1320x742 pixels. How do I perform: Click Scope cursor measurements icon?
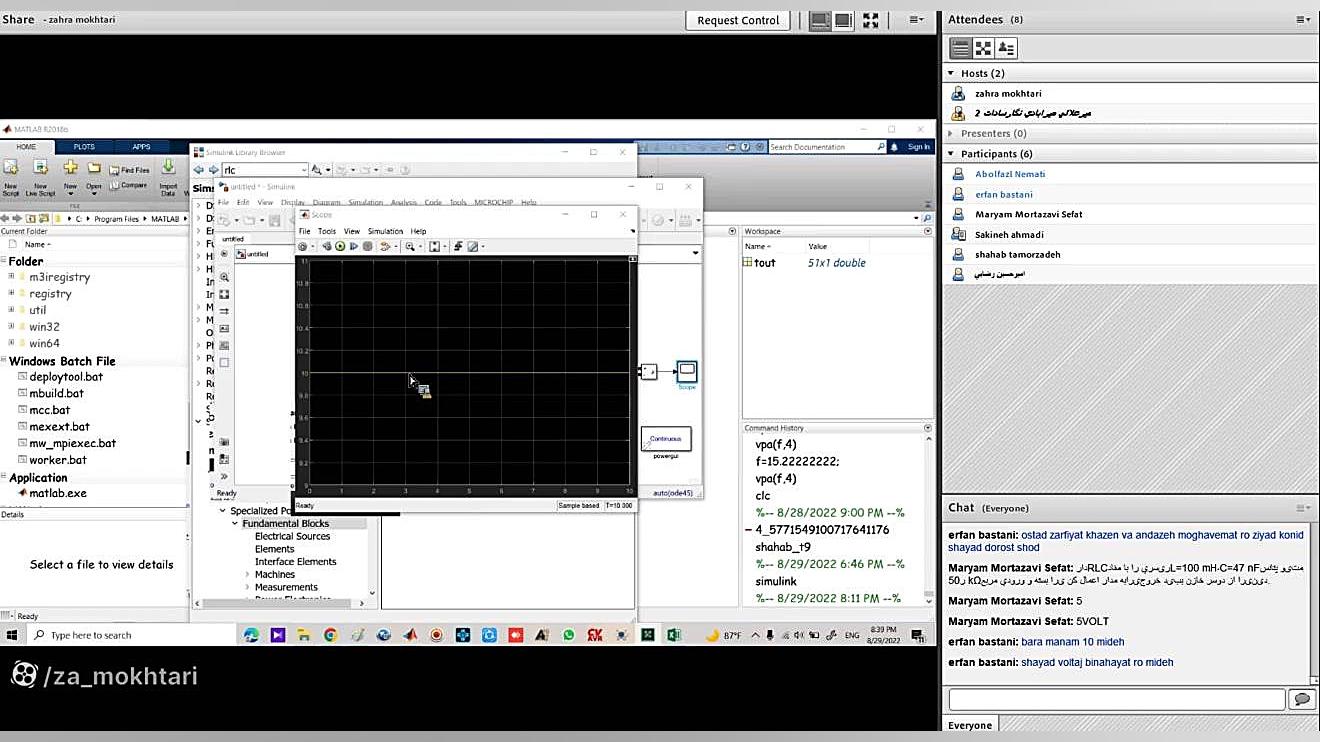click(x=474, y=246)
